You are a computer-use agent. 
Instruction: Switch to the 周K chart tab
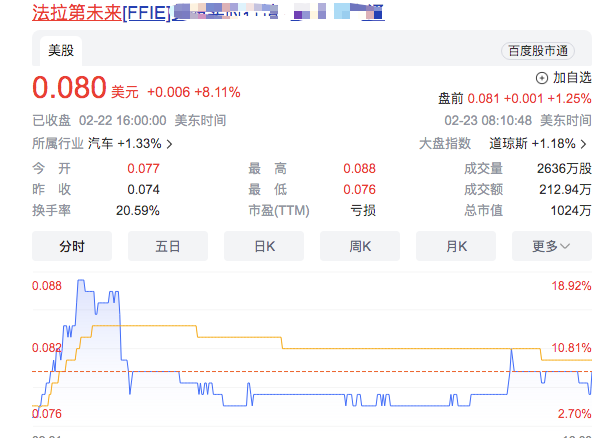(360, 246)
